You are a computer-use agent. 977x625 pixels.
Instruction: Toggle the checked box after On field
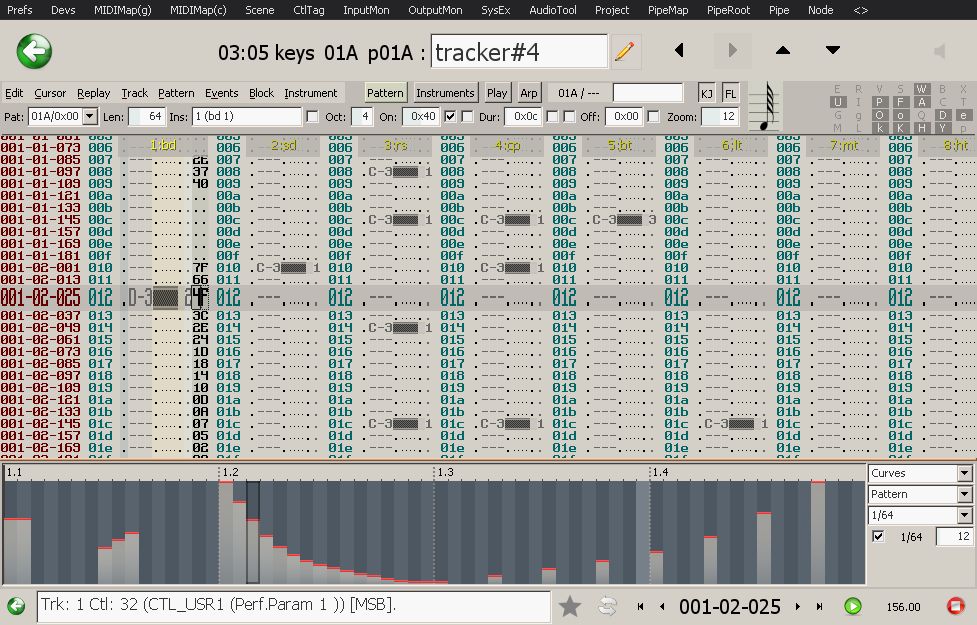pos(451,117)
